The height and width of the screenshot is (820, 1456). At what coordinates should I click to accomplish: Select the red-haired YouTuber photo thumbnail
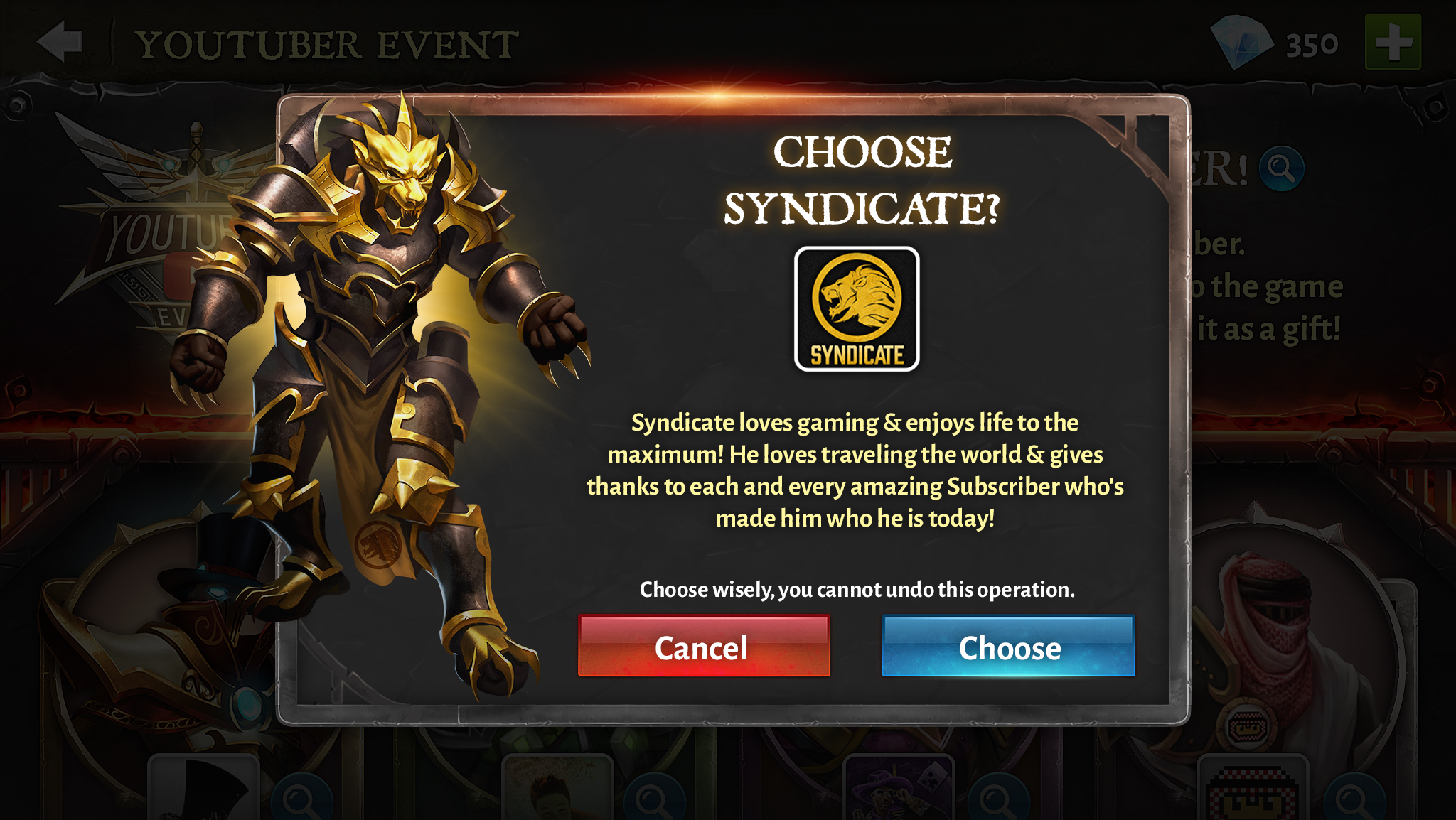pyautogui.click(x=557, y=787)
